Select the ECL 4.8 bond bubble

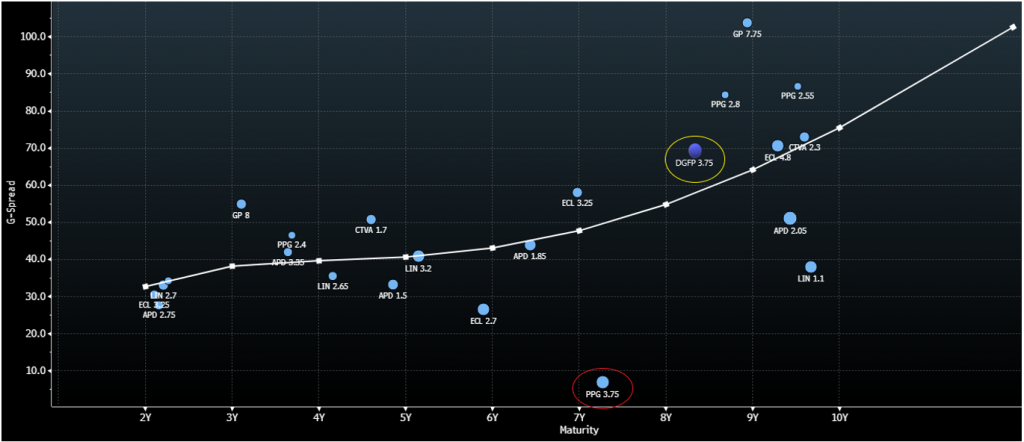pyautogui.click(x=778, y=146)
